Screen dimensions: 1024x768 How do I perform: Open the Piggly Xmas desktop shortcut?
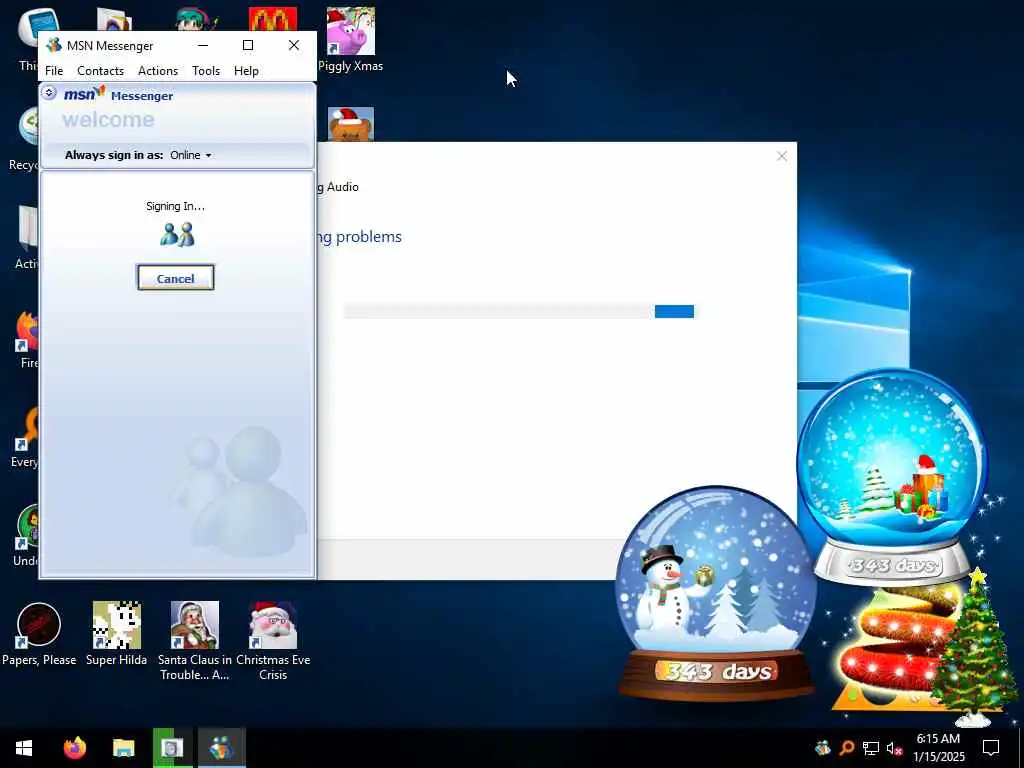click(x=351, y=39)
